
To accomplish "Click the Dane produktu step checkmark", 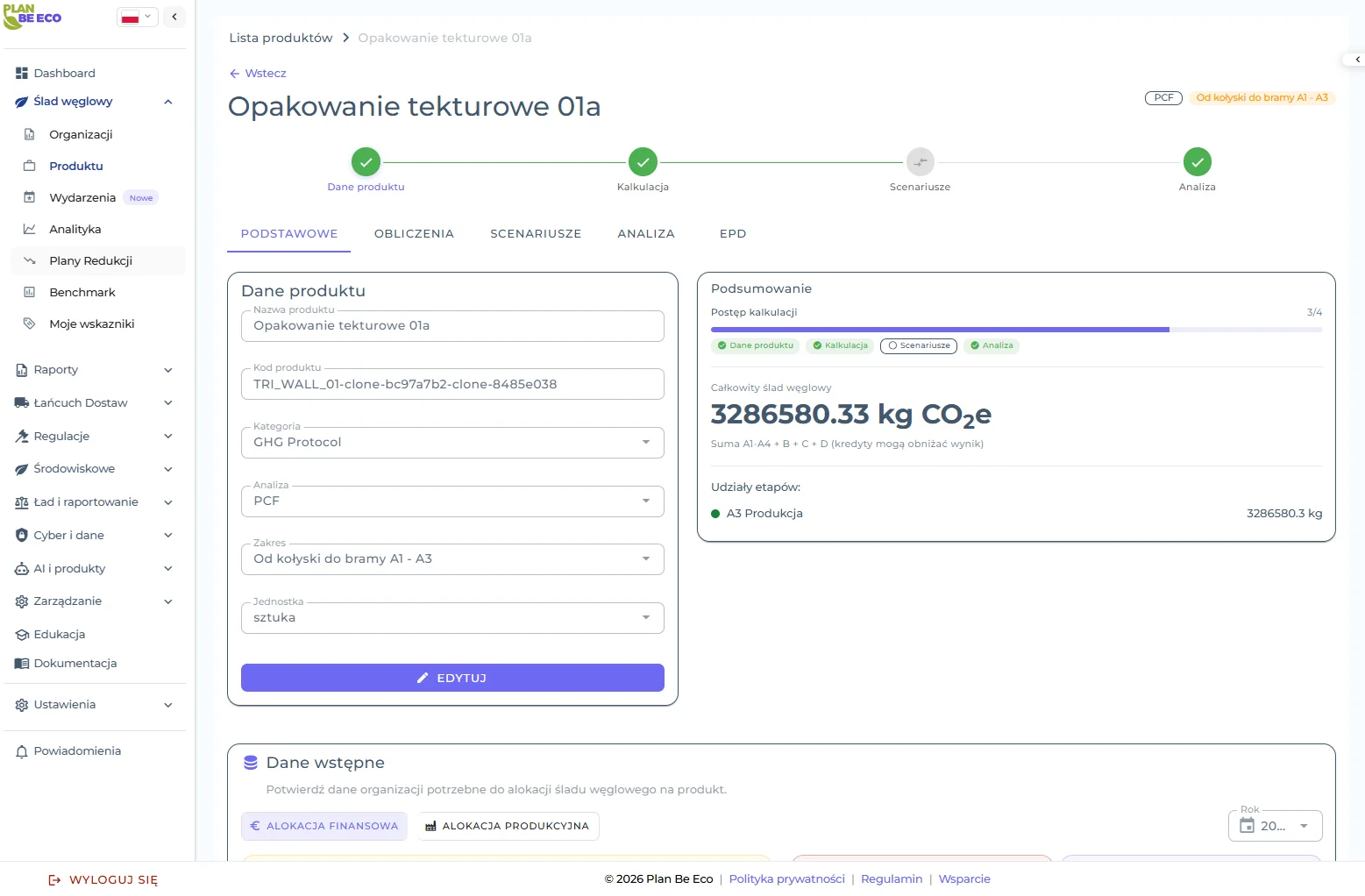I will (x=366, y=162).
